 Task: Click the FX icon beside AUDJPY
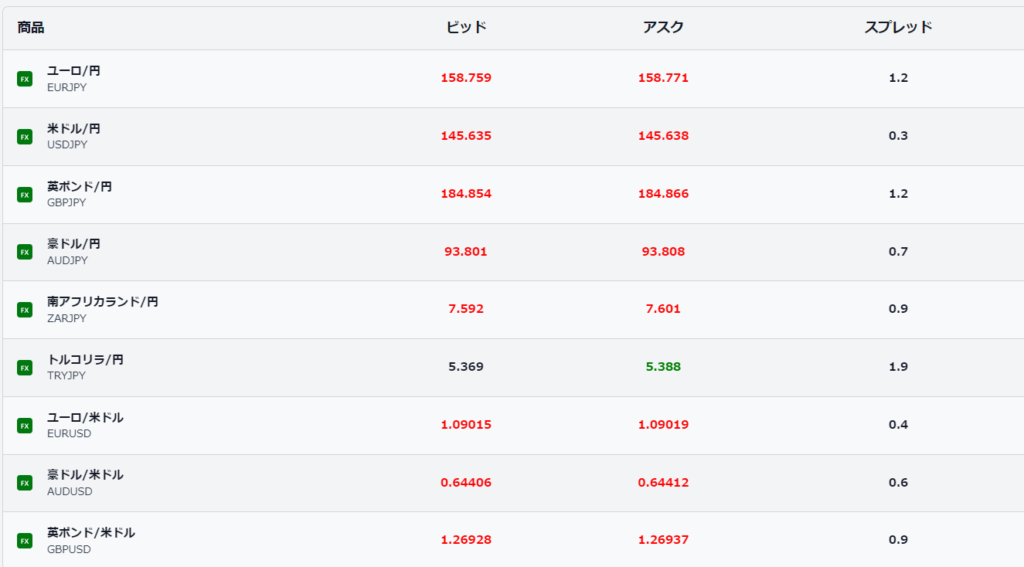[25, 252]
